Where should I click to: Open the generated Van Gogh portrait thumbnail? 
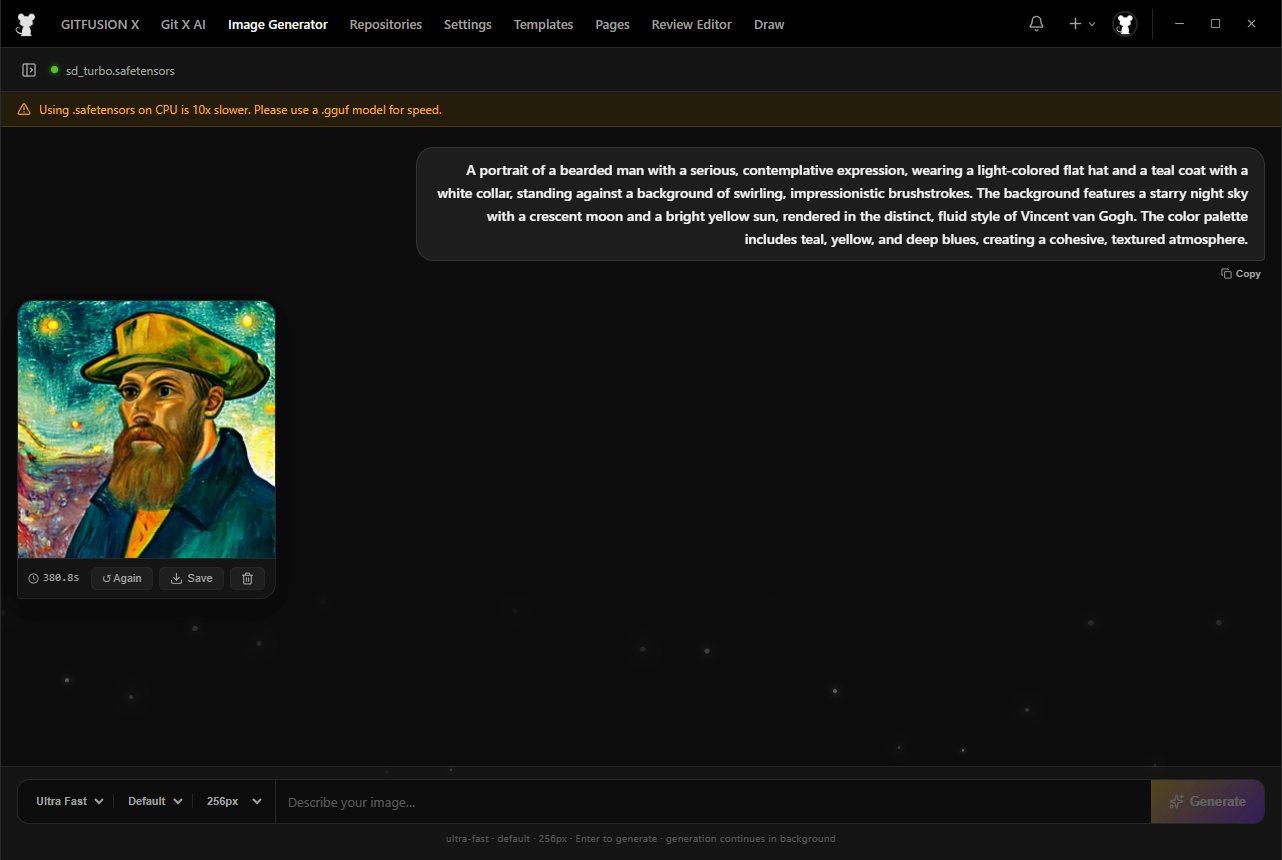click(146, 429)
